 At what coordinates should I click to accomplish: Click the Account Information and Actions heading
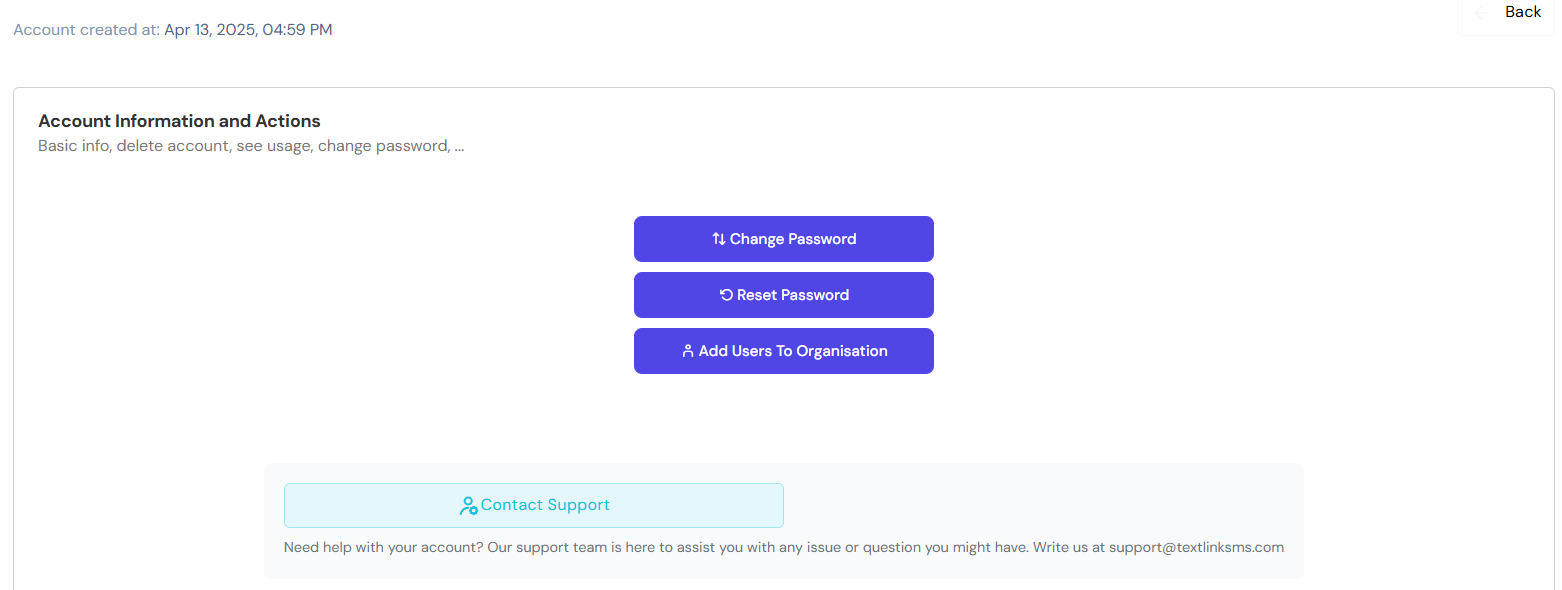(x=179, y=121)
